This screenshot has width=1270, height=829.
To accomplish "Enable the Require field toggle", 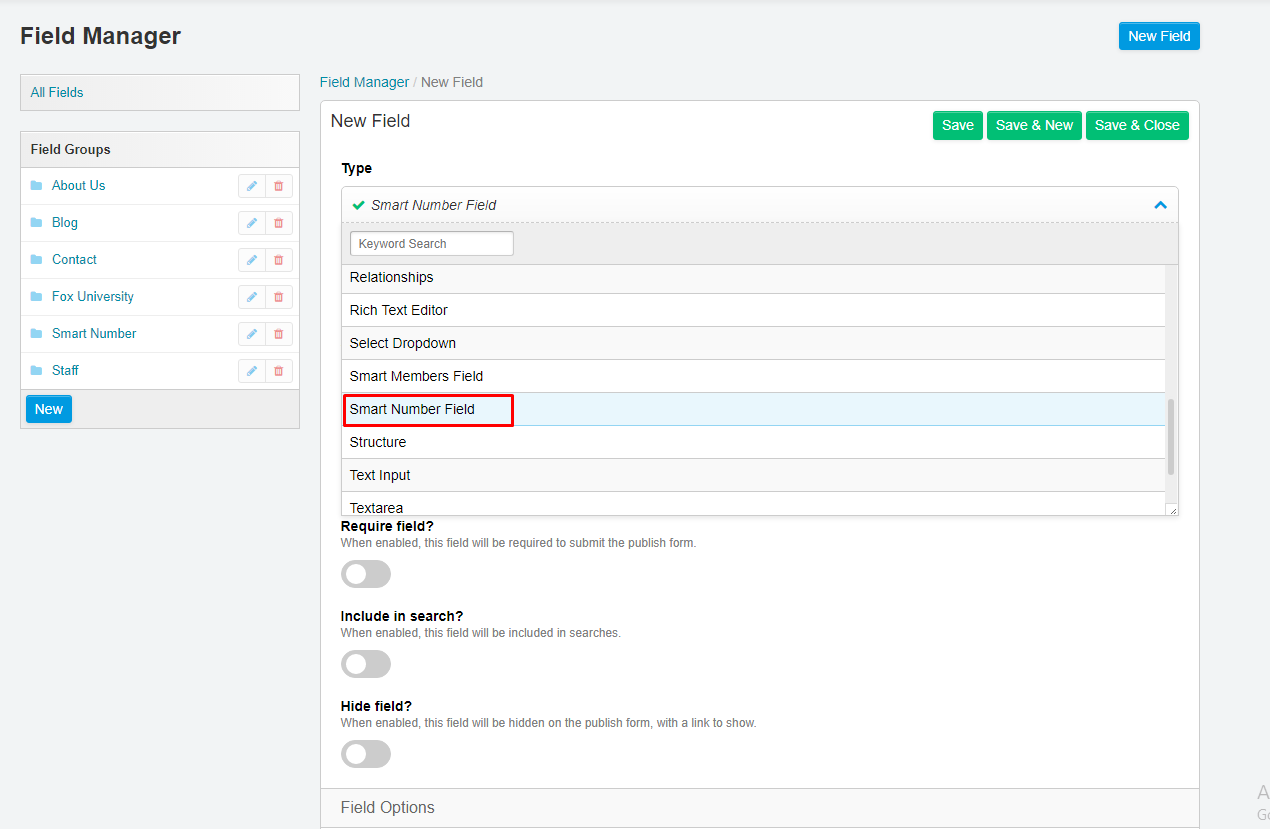I will (365, 574).
